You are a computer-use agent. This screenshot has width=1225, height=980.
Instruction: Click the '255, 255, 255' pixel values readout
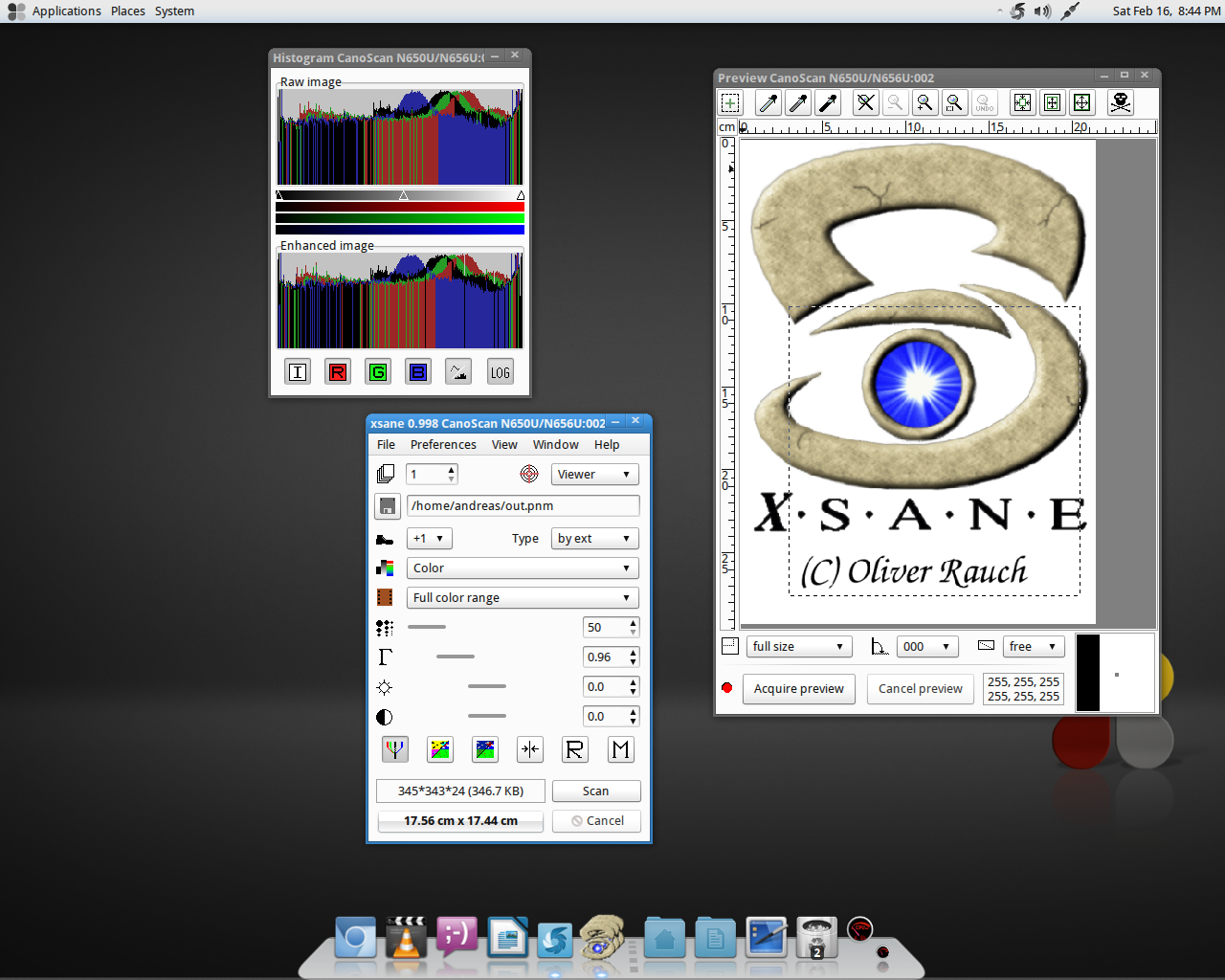tap(1023, 689)
